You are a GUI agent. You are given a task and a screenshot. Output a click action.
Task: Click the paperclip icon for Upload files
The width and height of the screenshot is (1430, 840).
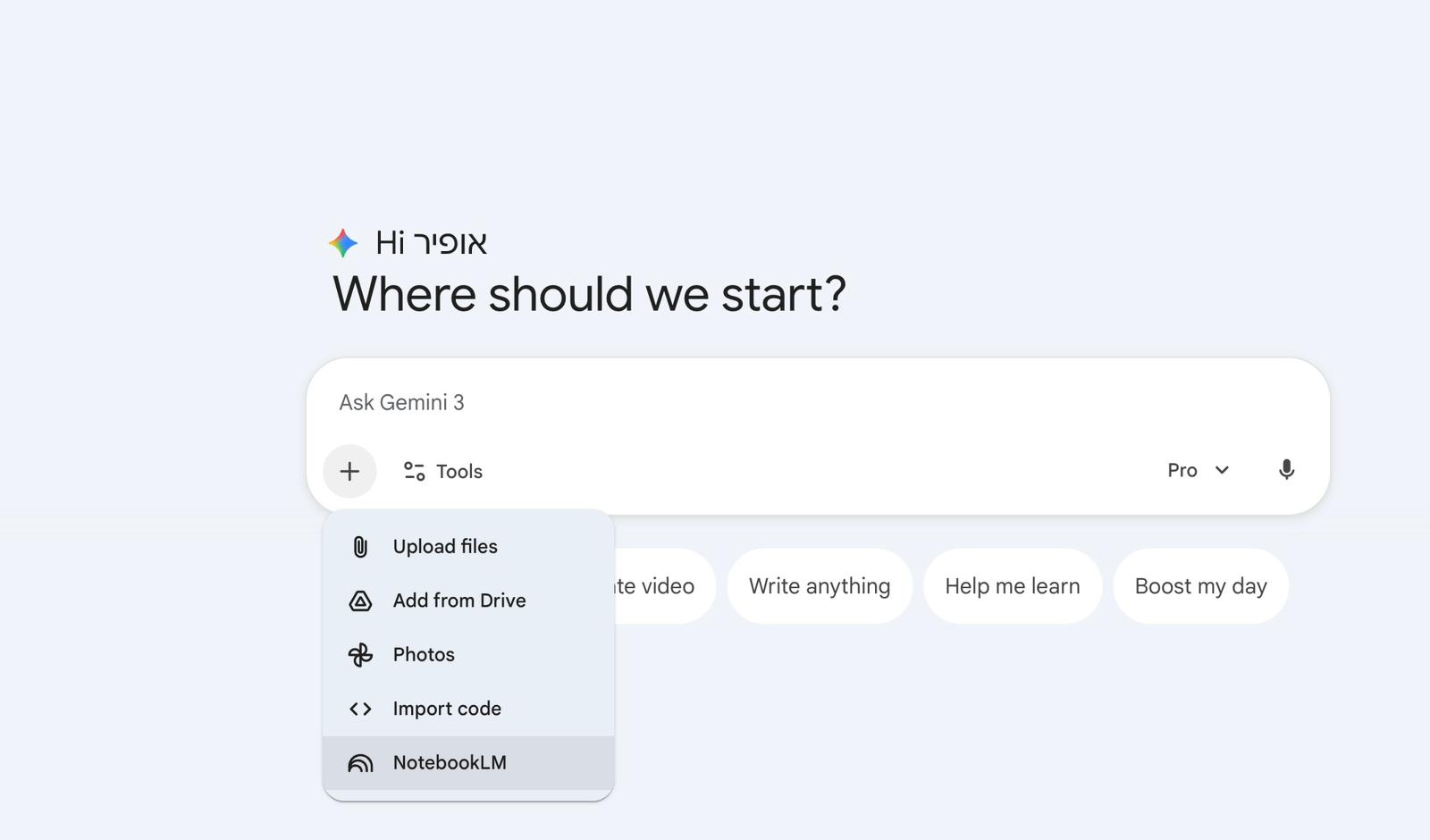tap(360, 547)
